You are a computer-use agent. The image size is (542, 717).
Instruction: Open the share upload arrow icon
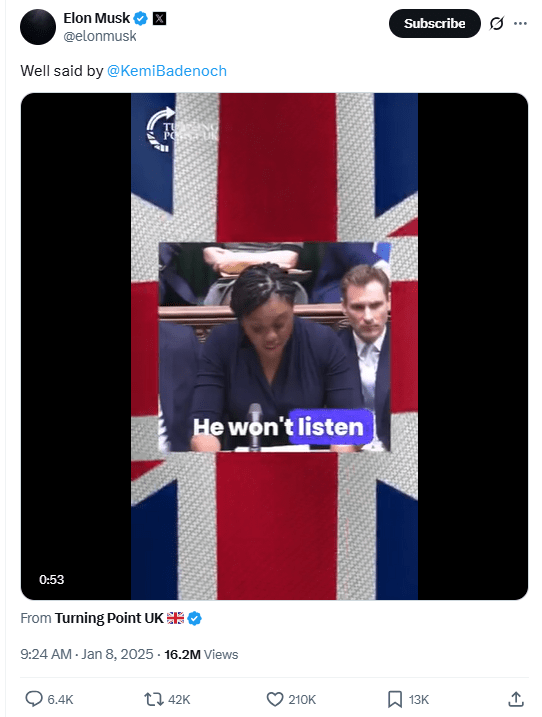515,699
